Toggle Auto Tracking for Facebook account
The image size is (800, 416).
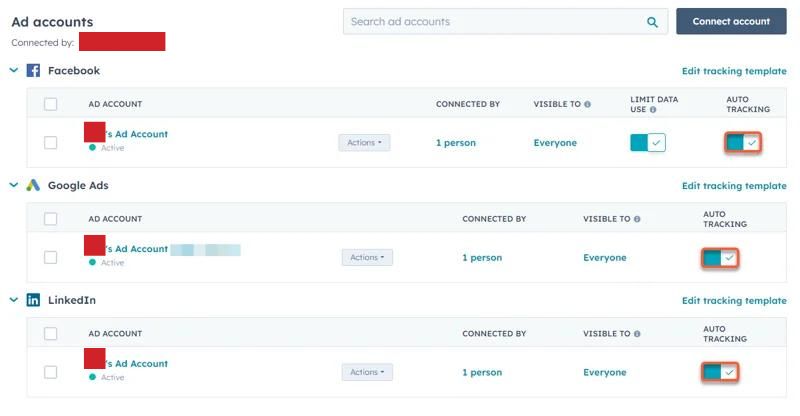pyautogui.click(x=743, y=142)
